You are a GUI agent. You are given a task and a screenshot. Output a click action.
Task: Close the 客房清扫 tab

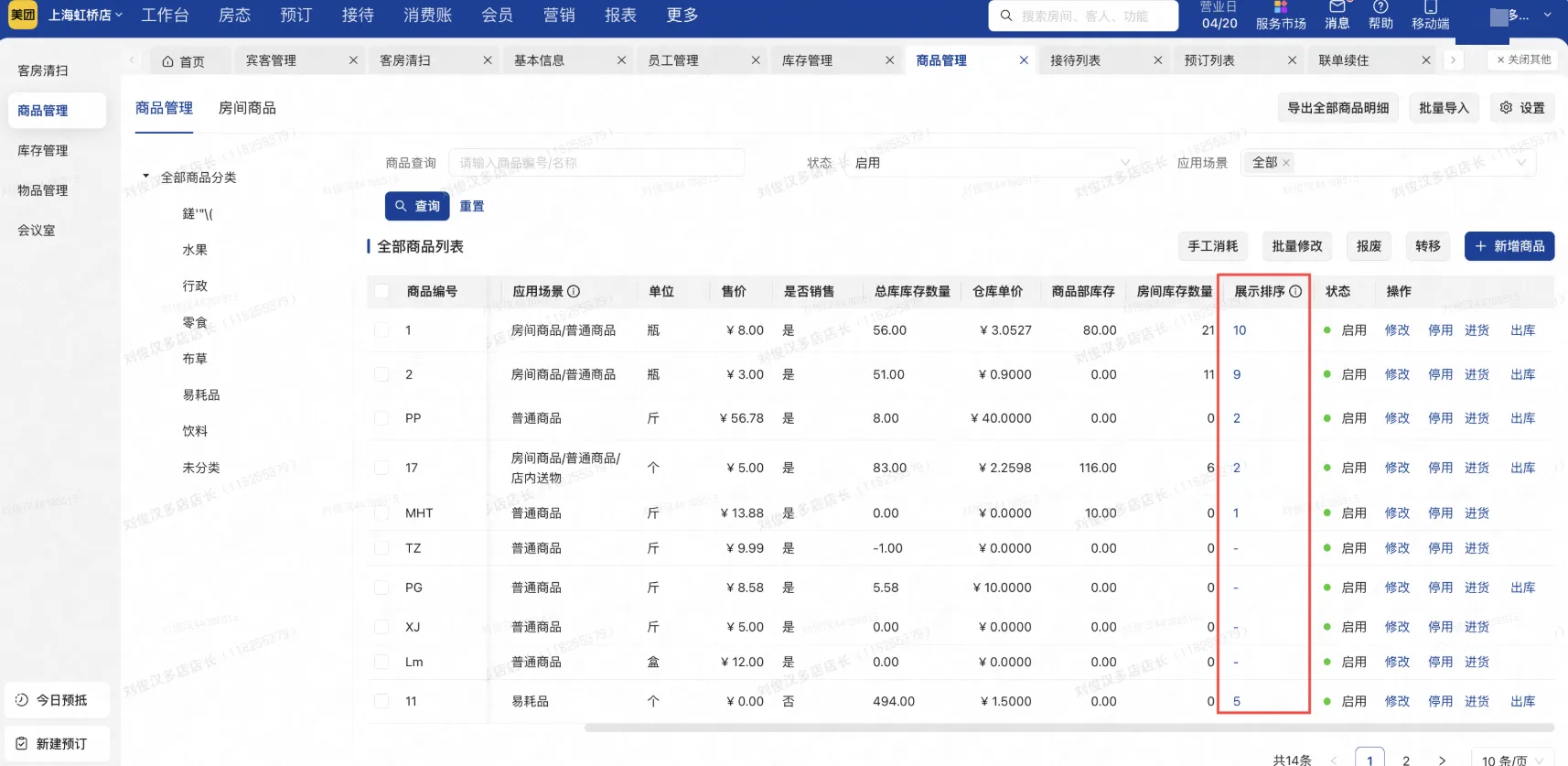[x=488, y=60]
